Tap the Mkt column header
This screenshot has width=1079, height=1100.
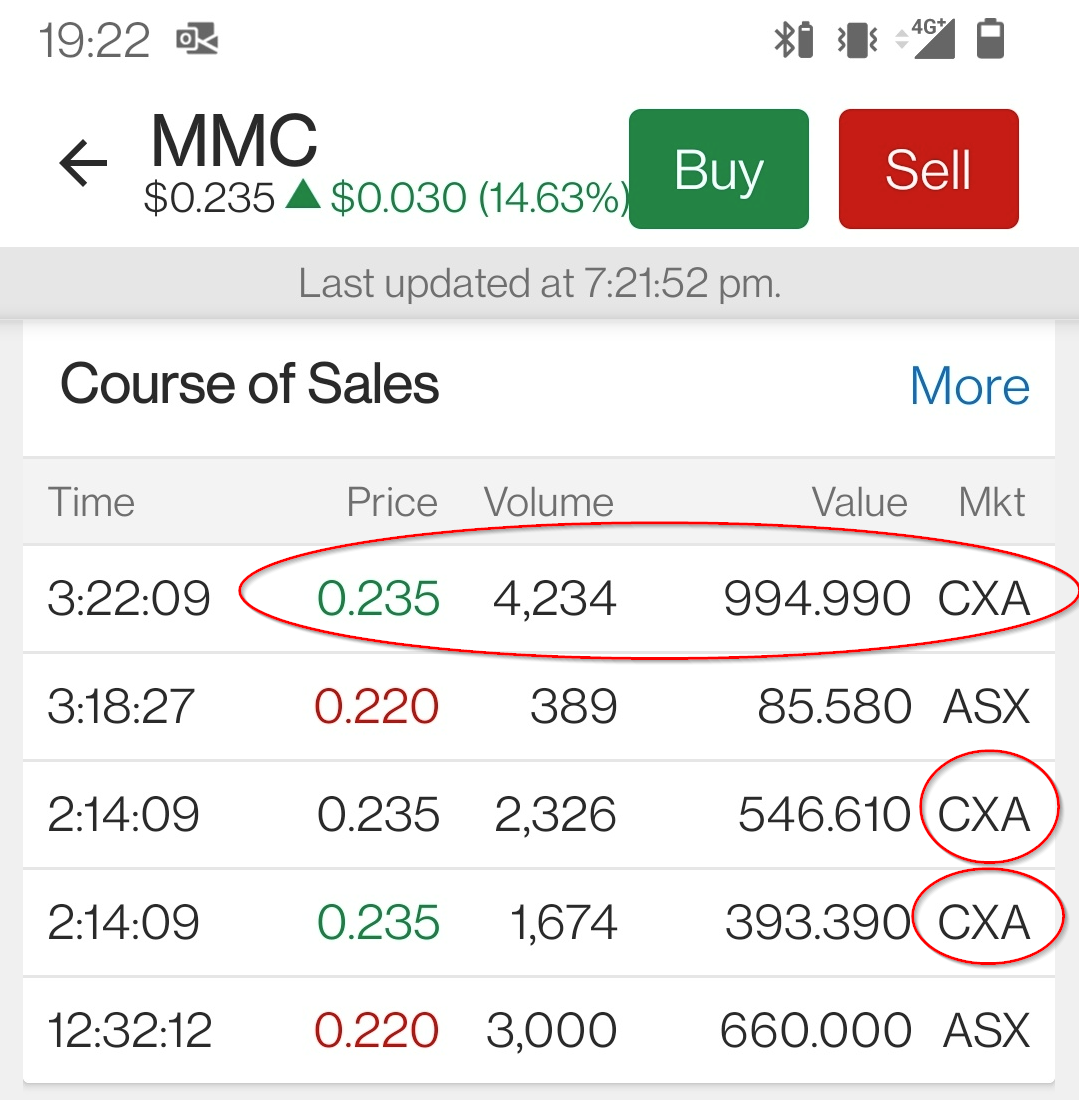pyautogui.click(x=992, y=502)
